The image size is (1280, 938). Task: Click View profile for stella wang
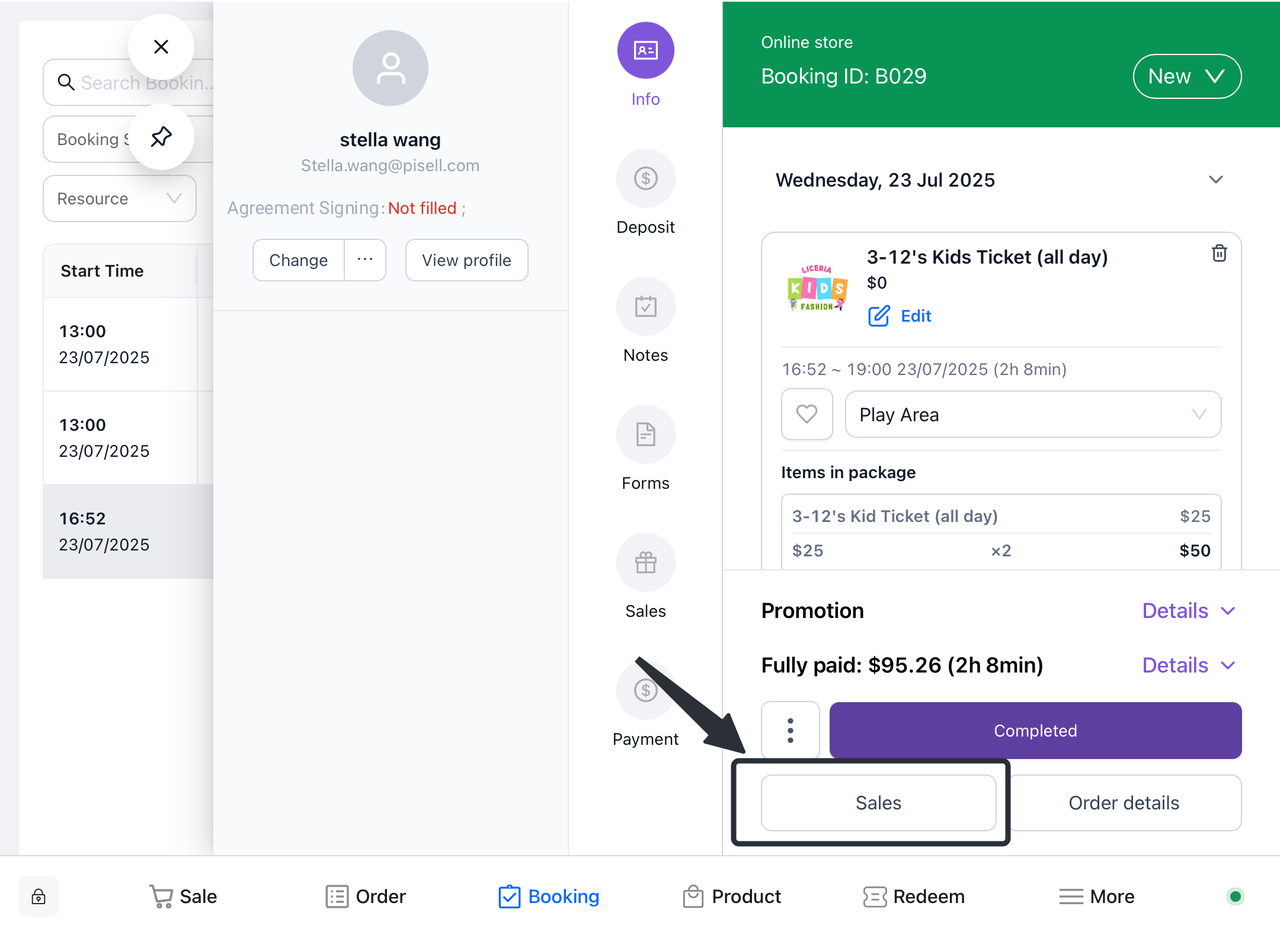(466, 260)
